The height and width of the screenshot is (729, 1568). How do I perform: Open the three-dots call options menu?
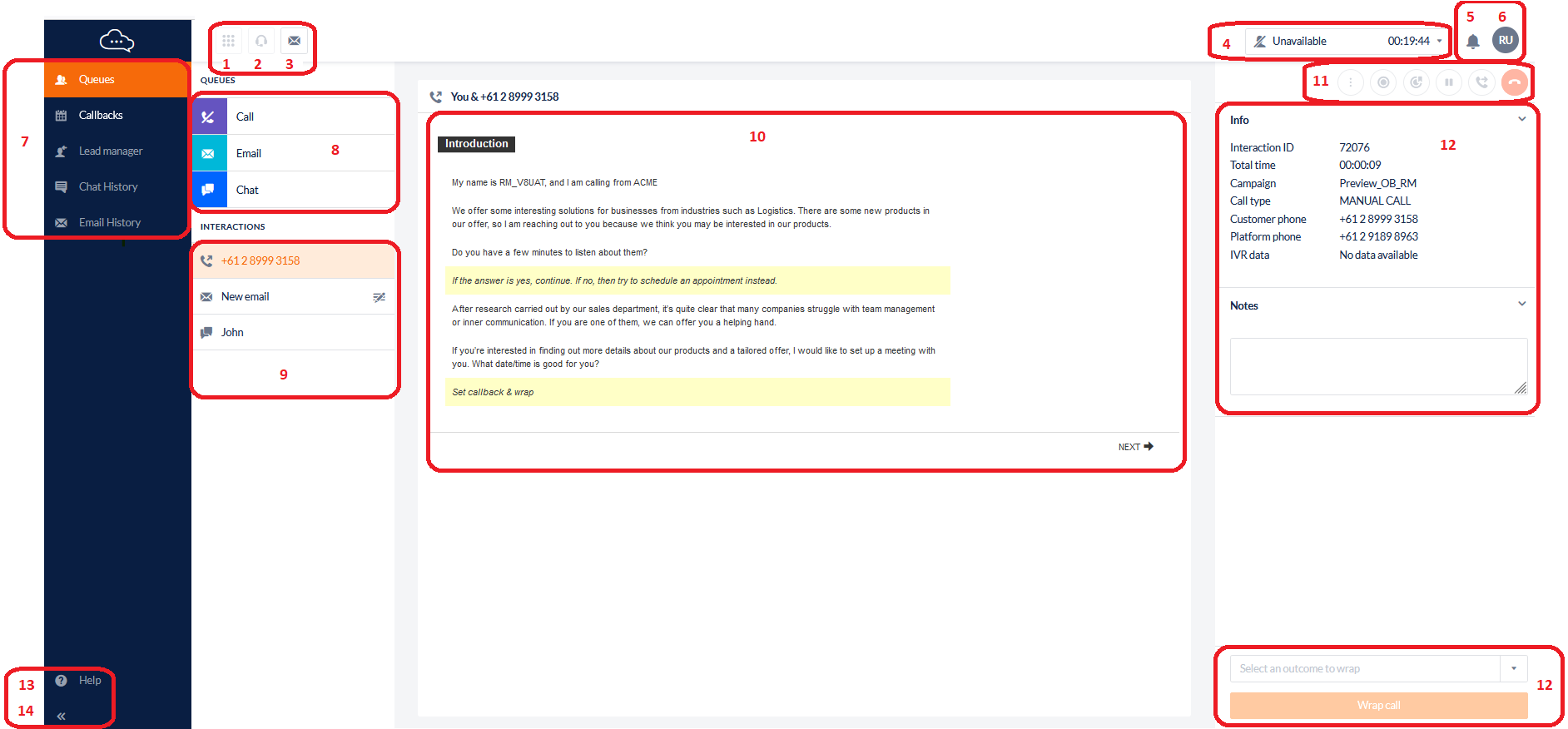(x=1350, y=82)
